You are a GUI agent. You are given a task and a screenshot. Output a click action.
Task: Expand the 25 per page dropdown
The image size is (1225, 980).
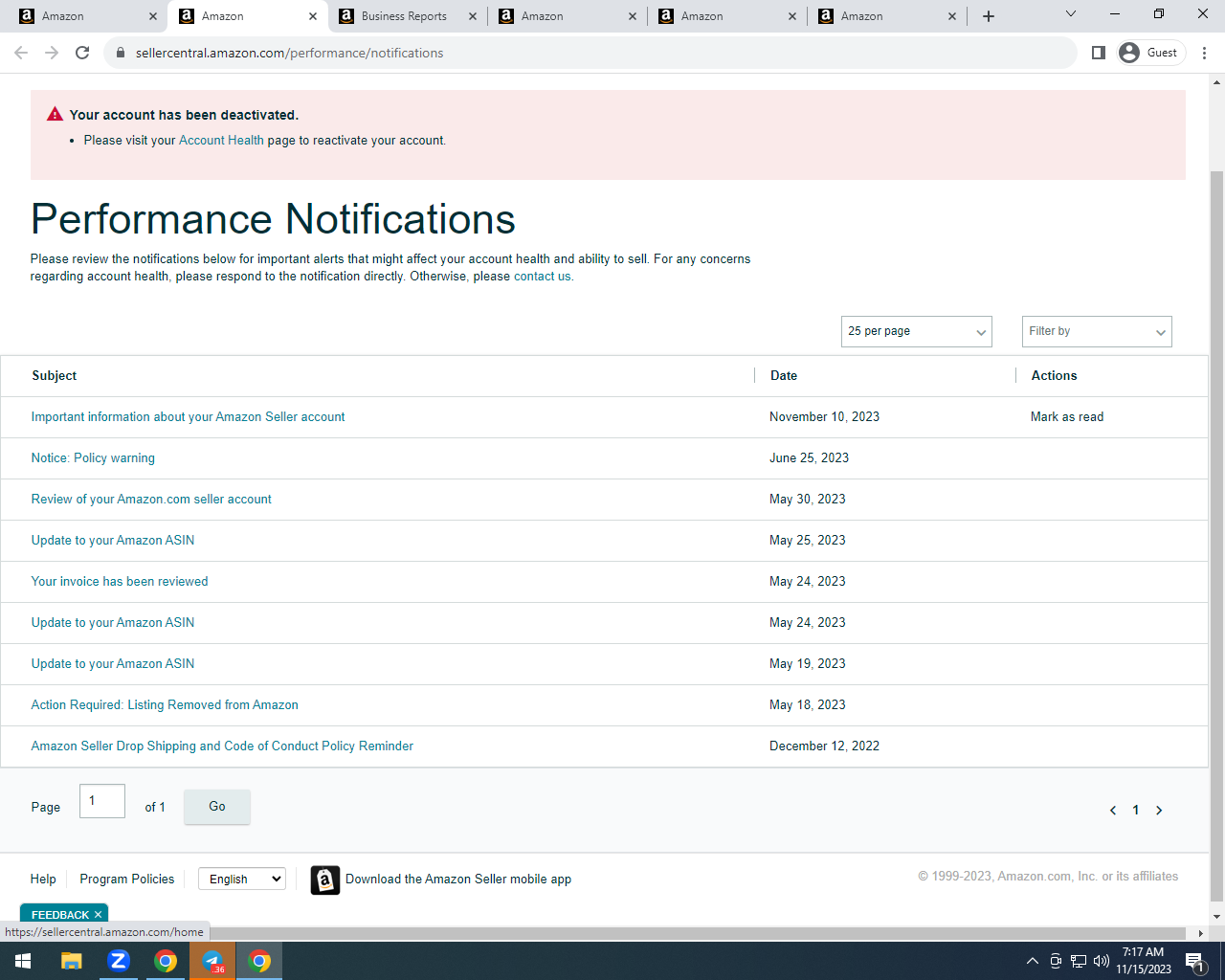click(x=917, y=331)
